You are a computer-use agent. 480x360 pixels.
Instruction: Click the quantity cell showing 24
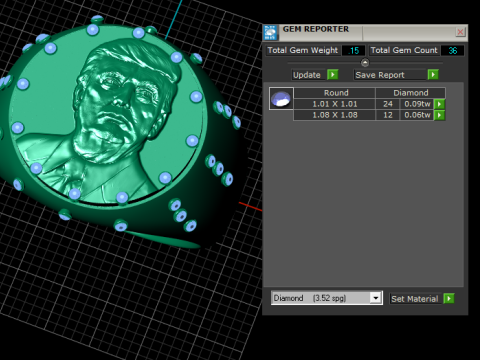pos(388,104)
